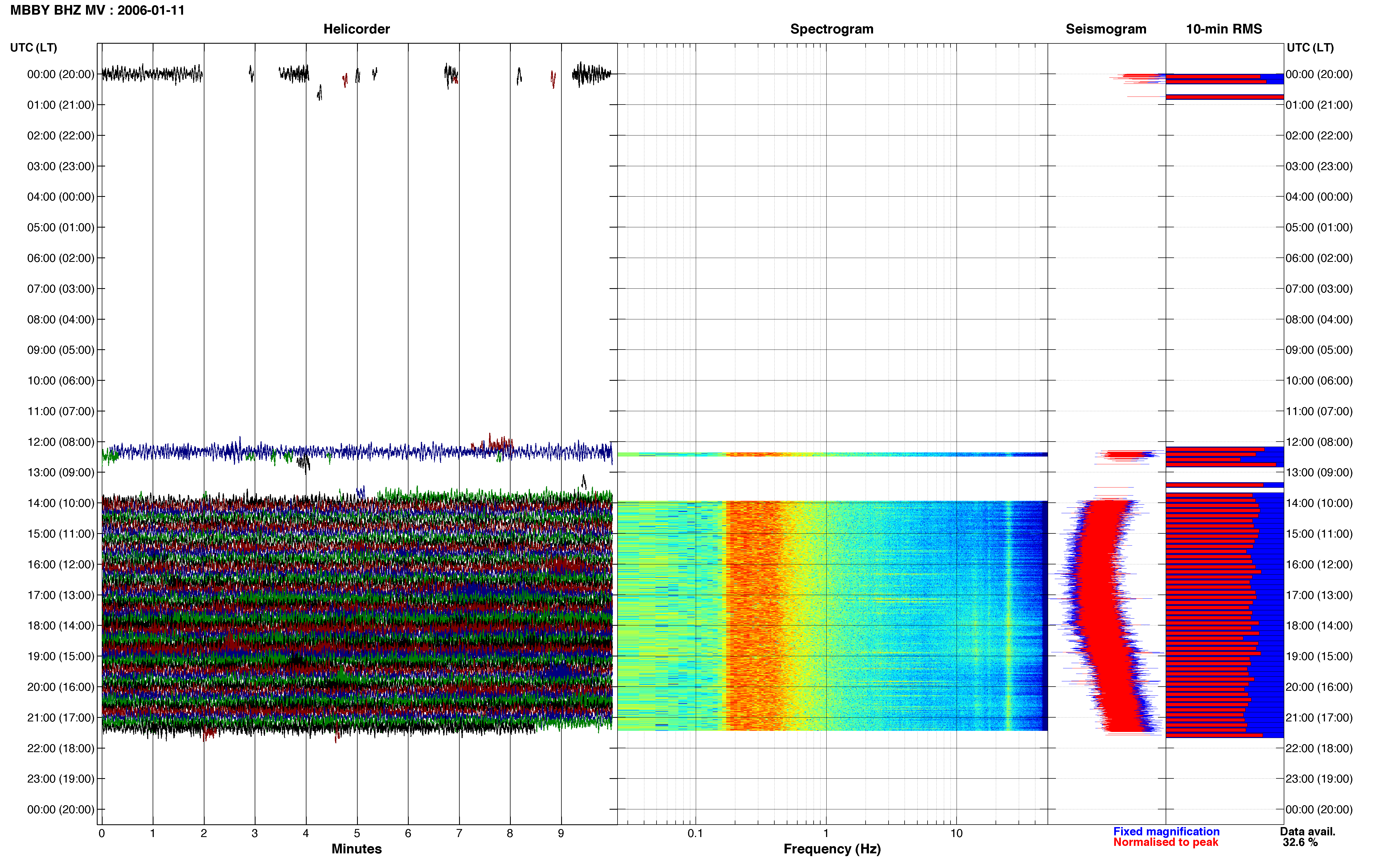Click '18:00 (14:00)' on the Helicorder time axis
The width and height of the screenshot is (1388, 868).
[61, 626]
